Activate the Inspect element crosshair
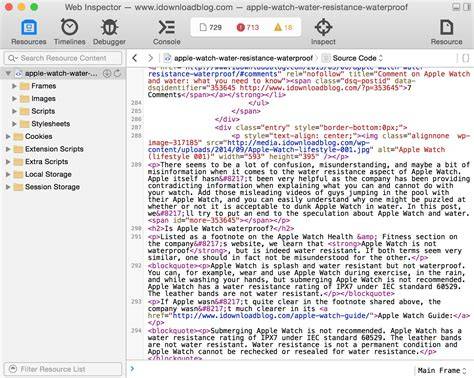474x378 pixels. (x=323, y=27)
